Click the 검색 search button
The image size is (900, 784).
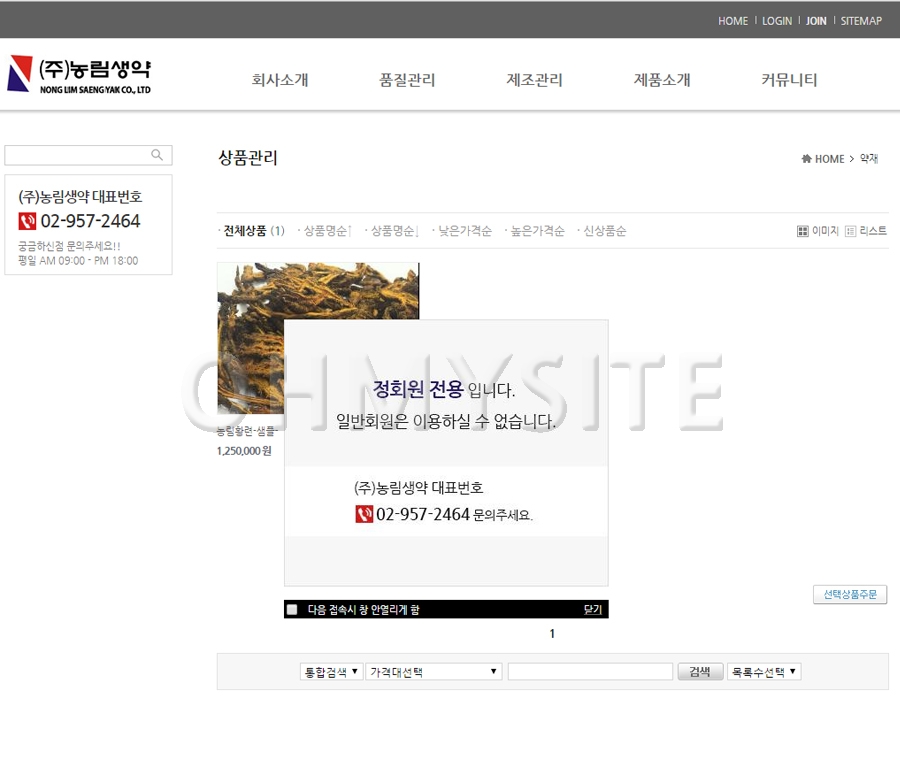click(x=700, y=672)
